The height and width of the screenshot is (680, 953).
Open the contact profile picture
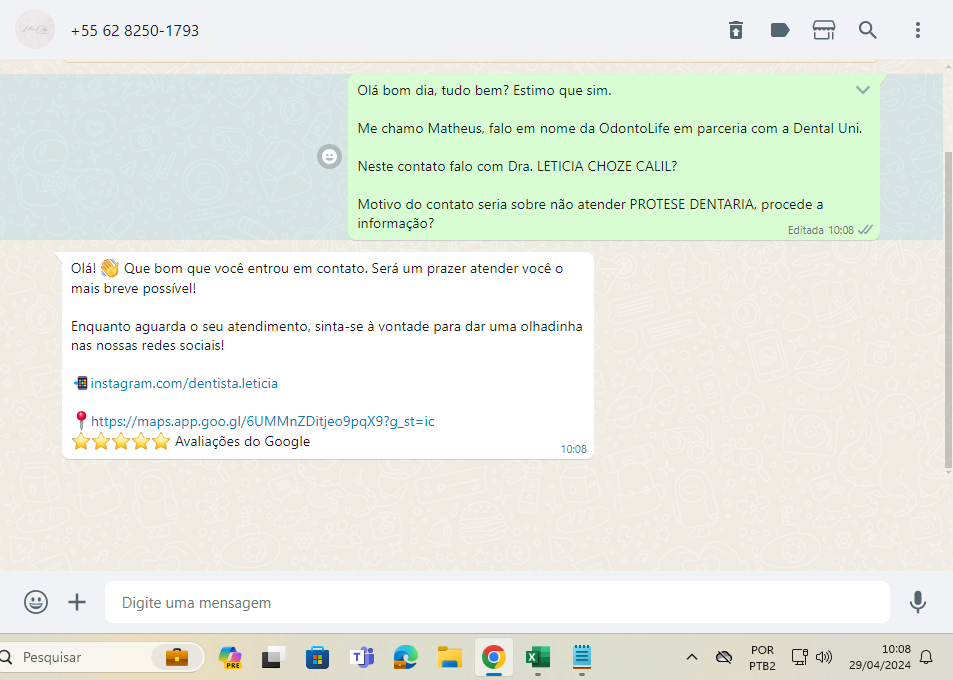[x=35, y=29]
